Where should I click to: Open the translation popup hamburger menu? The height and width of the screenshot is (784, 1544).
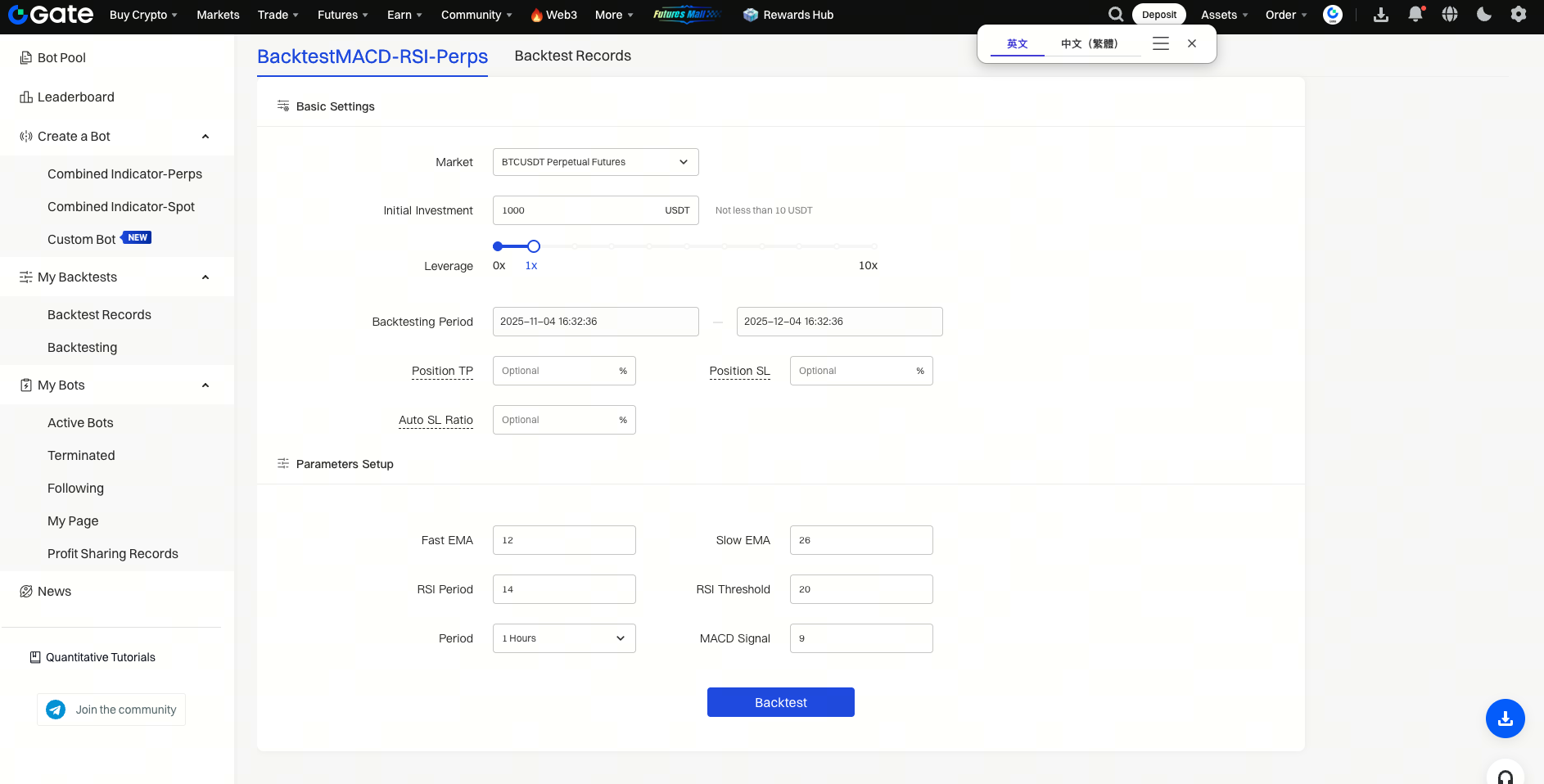tap(1160, 43)
